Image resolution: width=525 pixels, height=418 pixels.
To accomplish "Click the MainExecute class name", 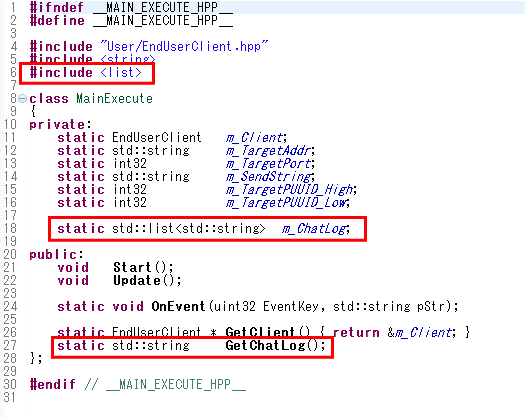I will [115, 99].
